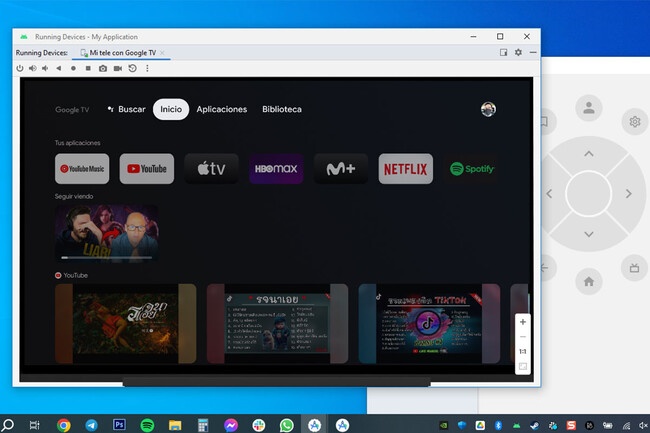This screenshot has width=650, height=433.
Task: Launch the Netflix app tile
Action: (x=406, y=169)
